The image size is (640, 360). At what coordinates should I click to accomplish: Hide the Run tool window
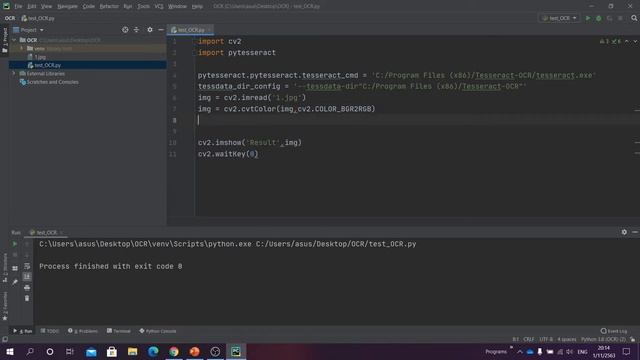pos(635,232)
